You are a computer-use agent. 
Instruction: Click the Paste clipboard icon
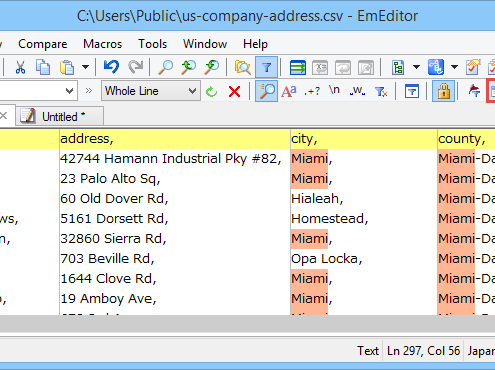click(x=67, y=67)
